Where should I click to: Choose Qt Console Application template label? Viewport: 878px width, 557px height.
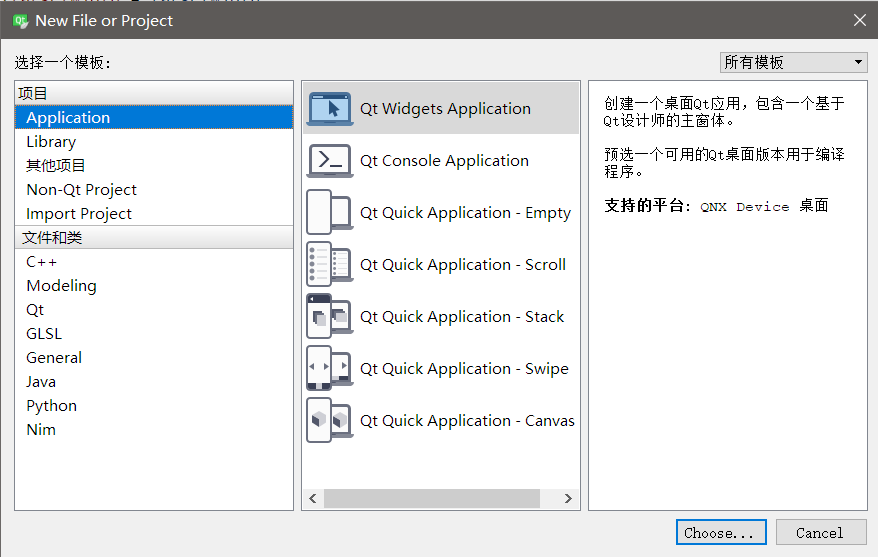click(x=444, y=161)
